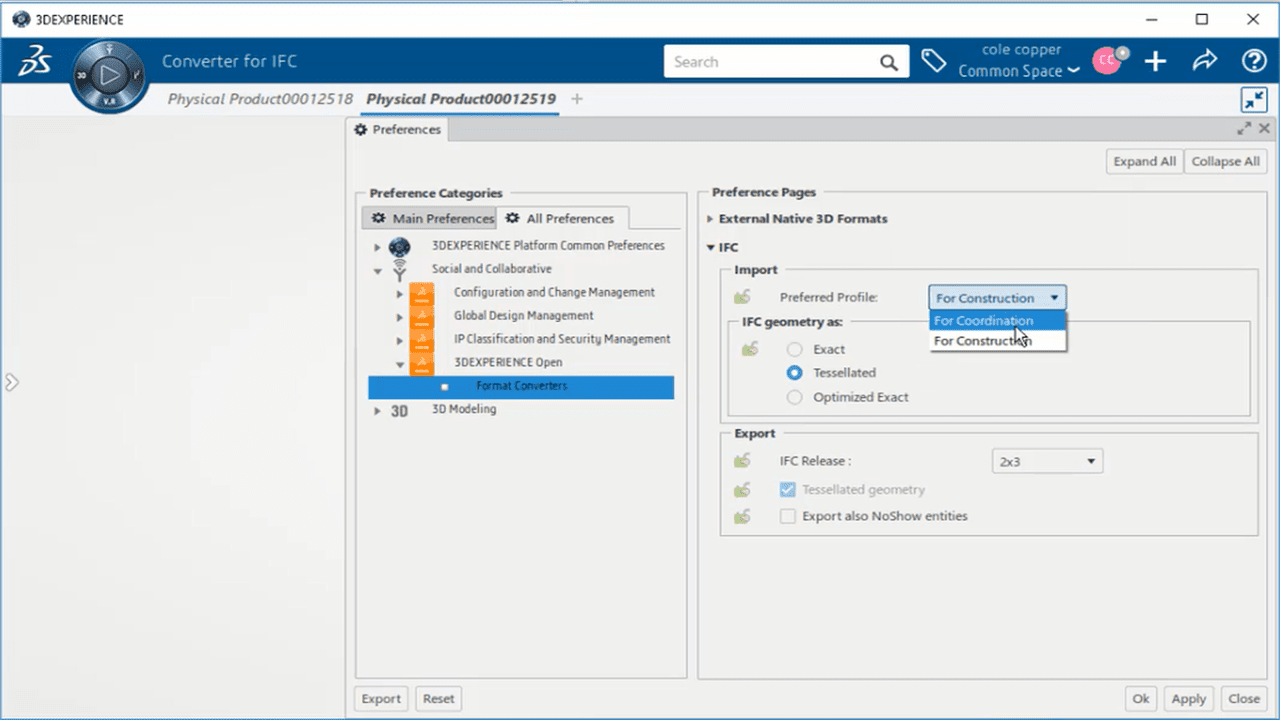This screenshot has width=1280, height=720.
Task: Click the orange Configuration and Change Management icon
Action: (422, 293)
